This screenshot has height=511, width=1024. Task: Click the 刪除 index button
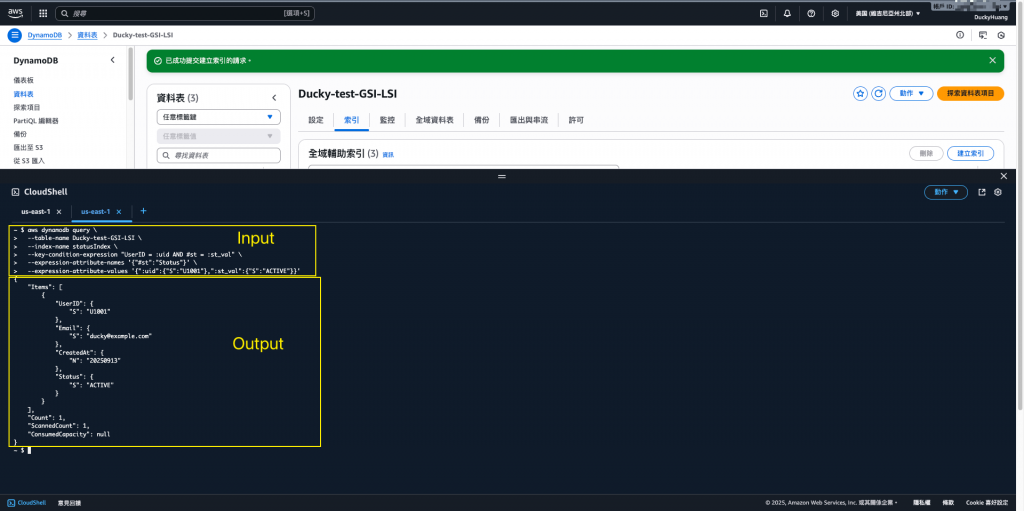pyautogui.click(x=926, y=154)
